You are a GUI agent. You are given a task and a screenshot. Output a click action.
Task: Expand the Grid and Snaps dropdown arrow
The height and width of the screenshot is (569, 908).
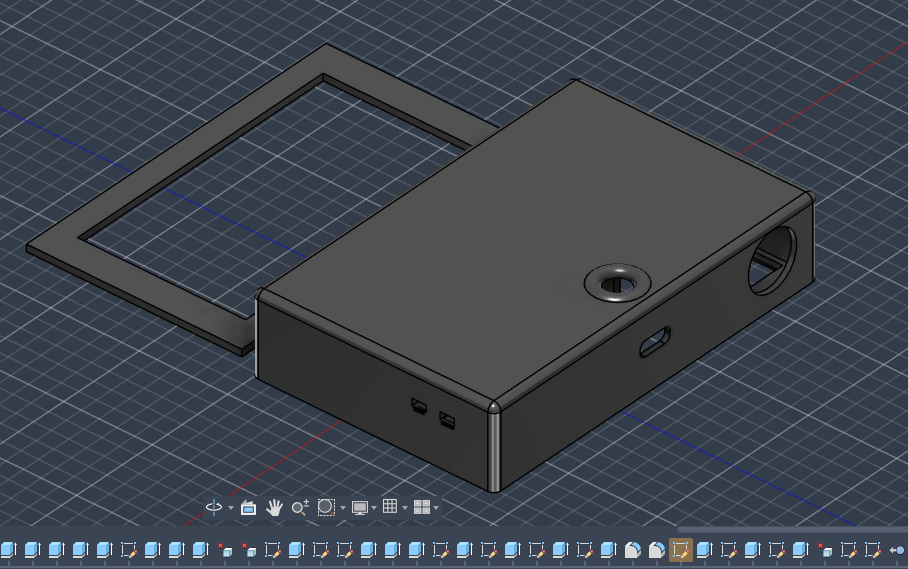coord(405,508)
